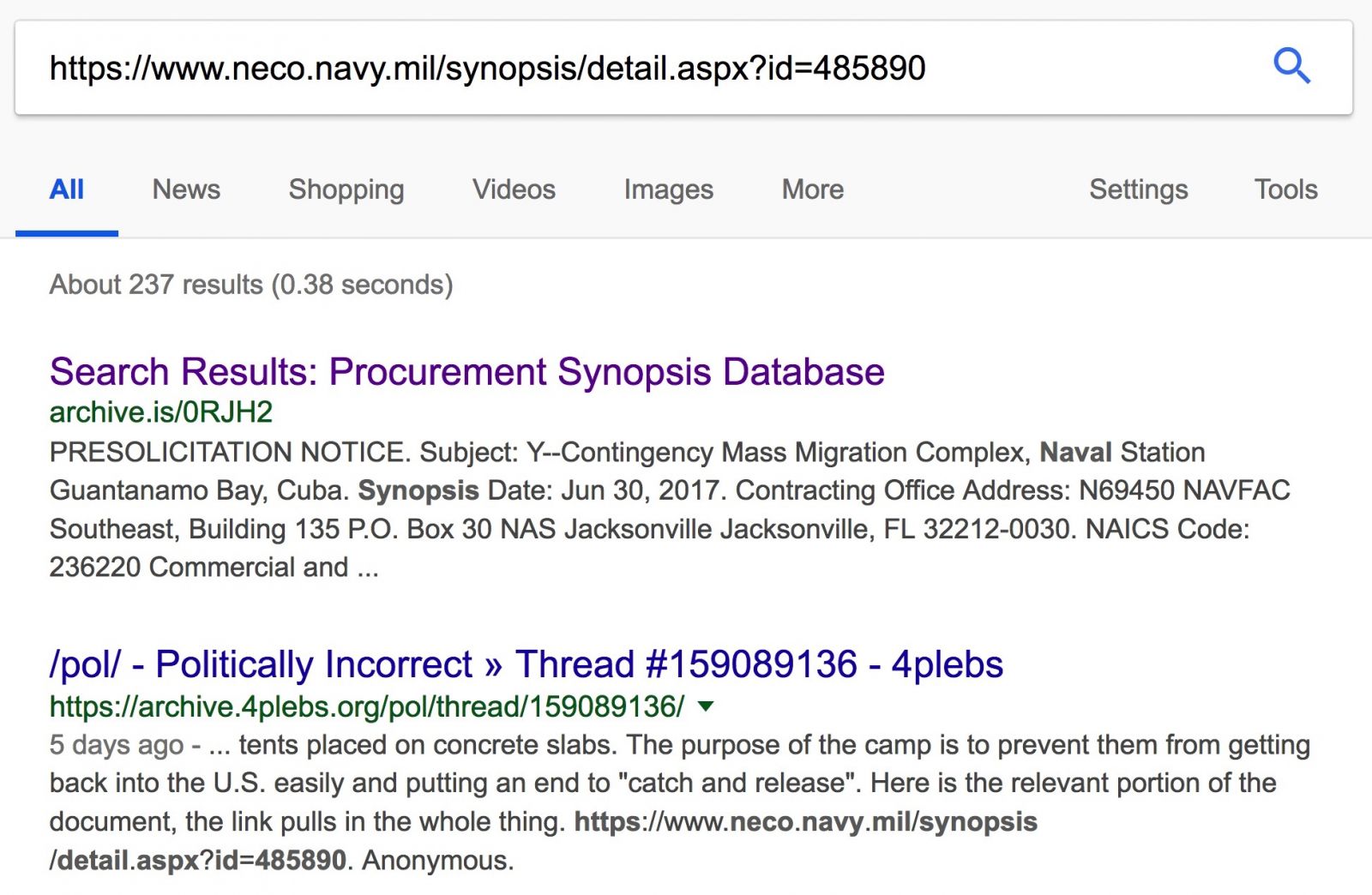Expand the dropdown arrow beside the 4plebs URL
1372x895 pixels.
pyautogui.click(x=706, y=707)
